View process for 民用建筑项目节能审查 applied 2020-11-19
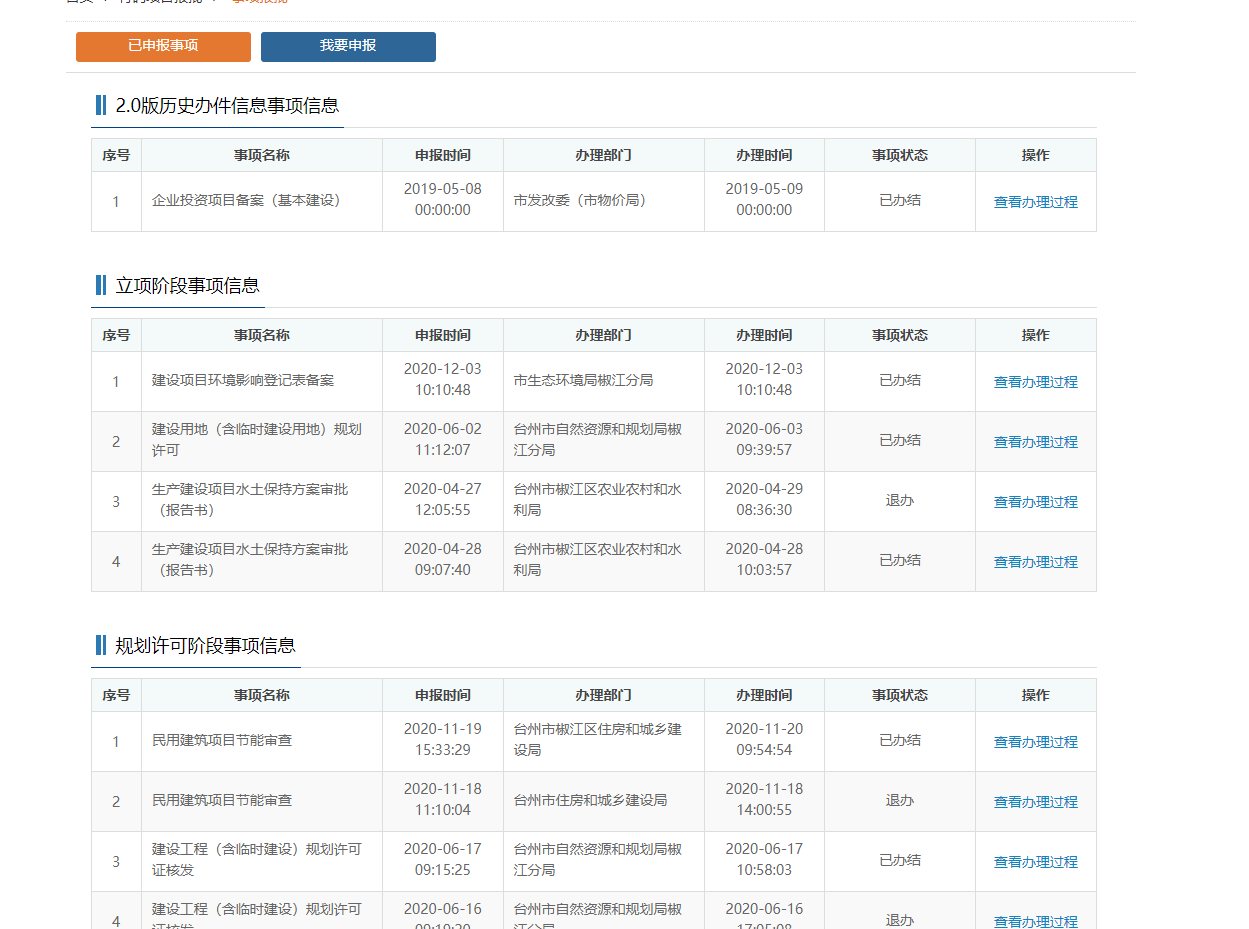 [1035, 742]
